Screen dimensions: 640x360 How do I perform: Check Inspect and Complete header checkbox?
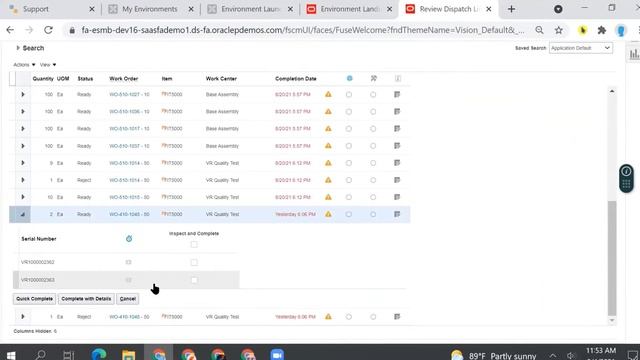[194, 244]
